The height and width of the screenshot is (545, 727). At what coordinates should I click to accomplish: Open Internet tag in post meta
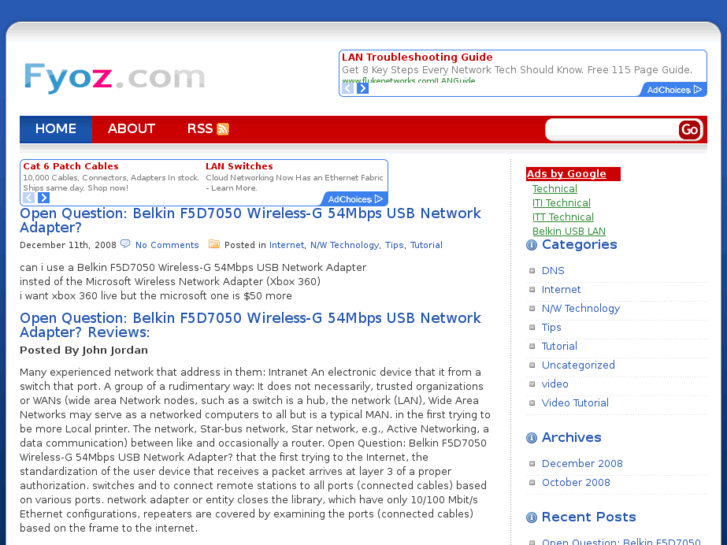[x=287, y=245]
